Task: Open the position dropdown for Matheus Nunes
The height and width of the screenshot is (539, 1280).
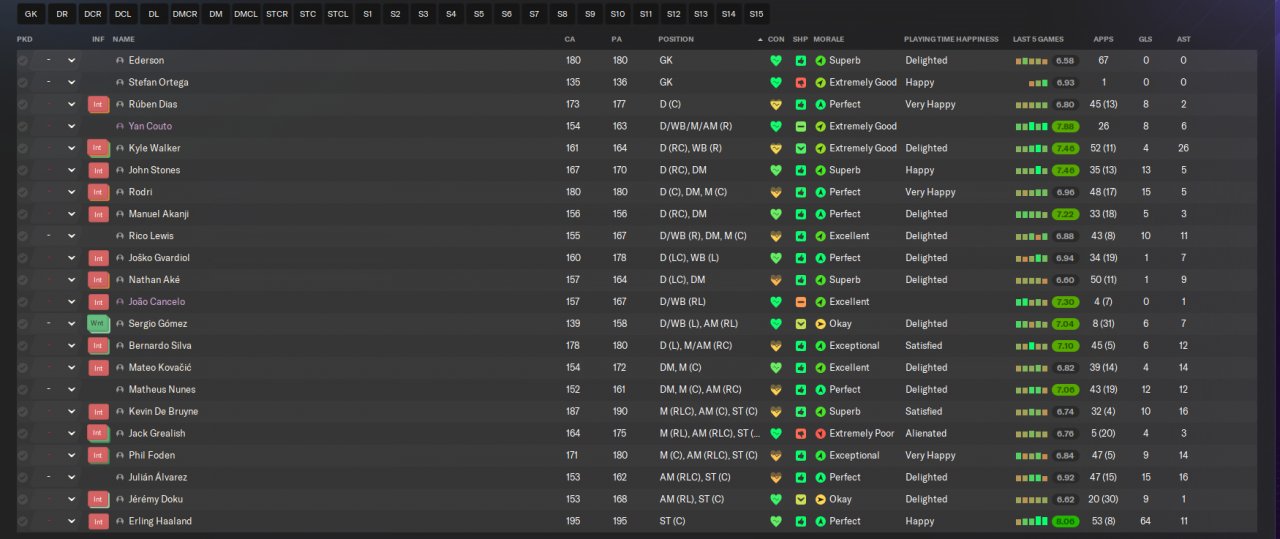Action: point(71,390)
